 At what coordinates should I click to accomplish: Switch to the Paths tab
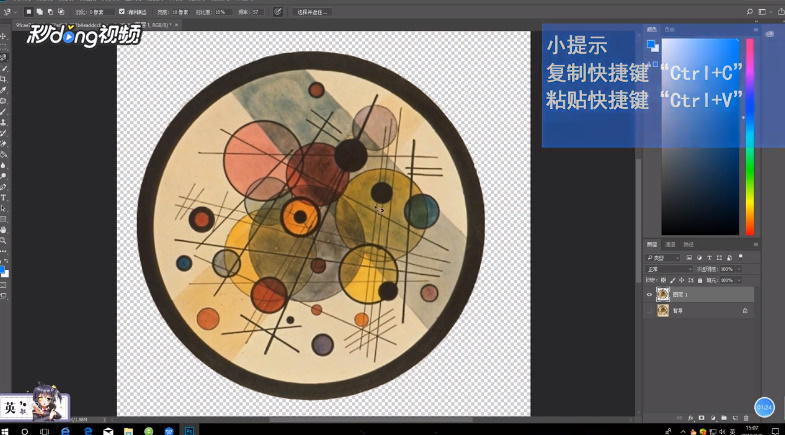[x=688, y=244]
